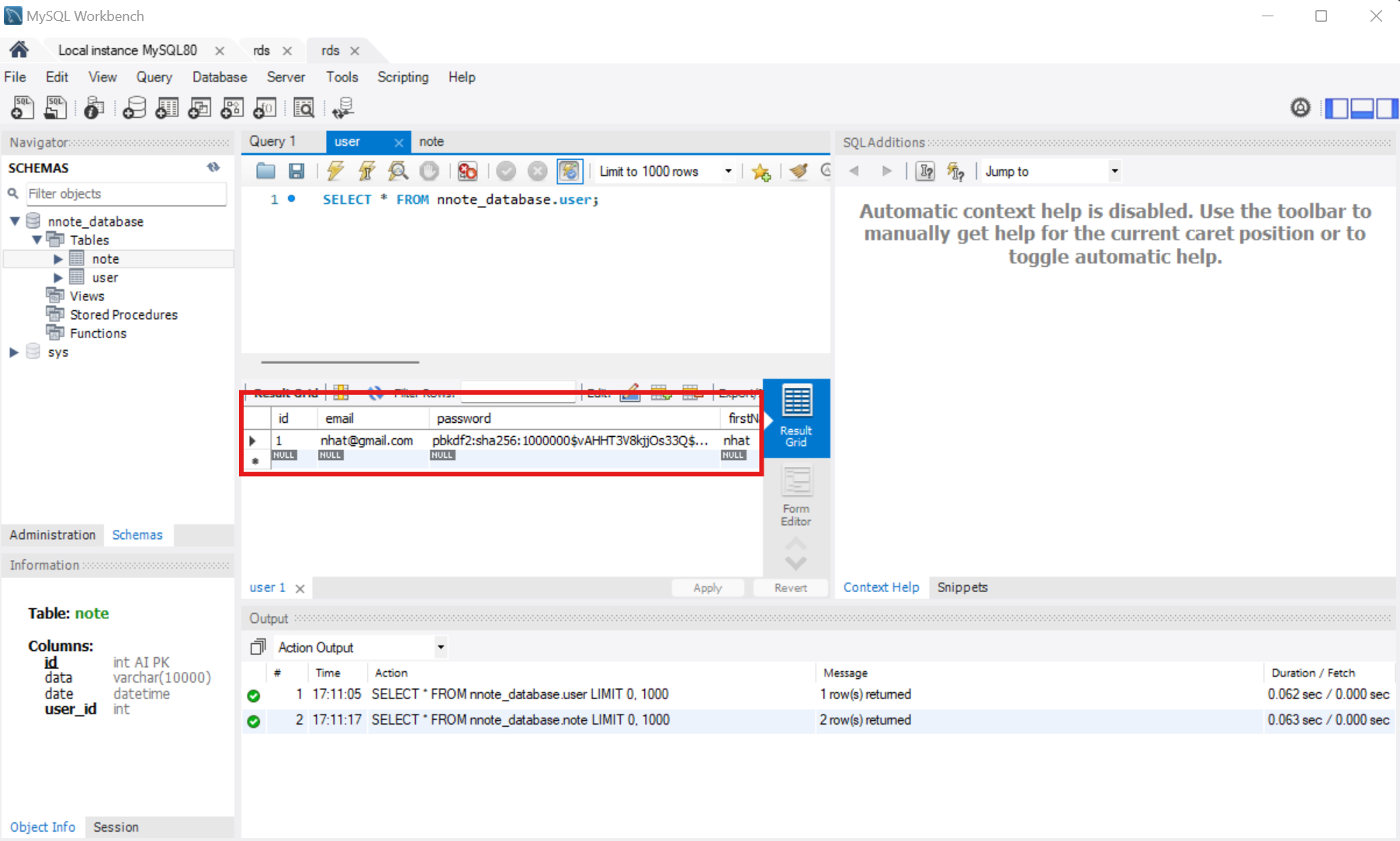Open the object inspector toolbar icon
Image resolution: width=1400 pixels, height=841 pixels.
point(94,107)
